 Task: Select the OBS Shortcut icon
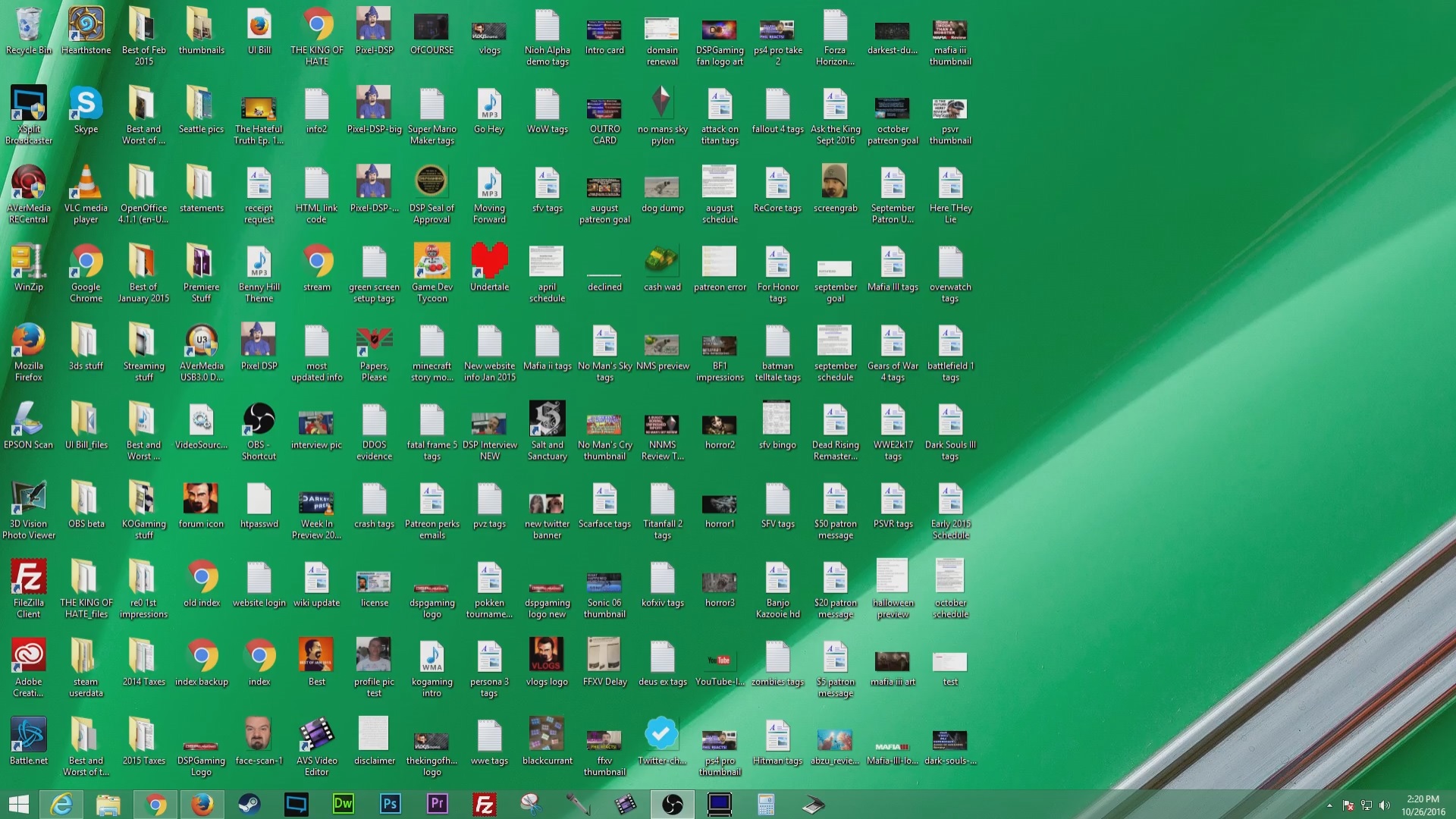tap(259, 431)
